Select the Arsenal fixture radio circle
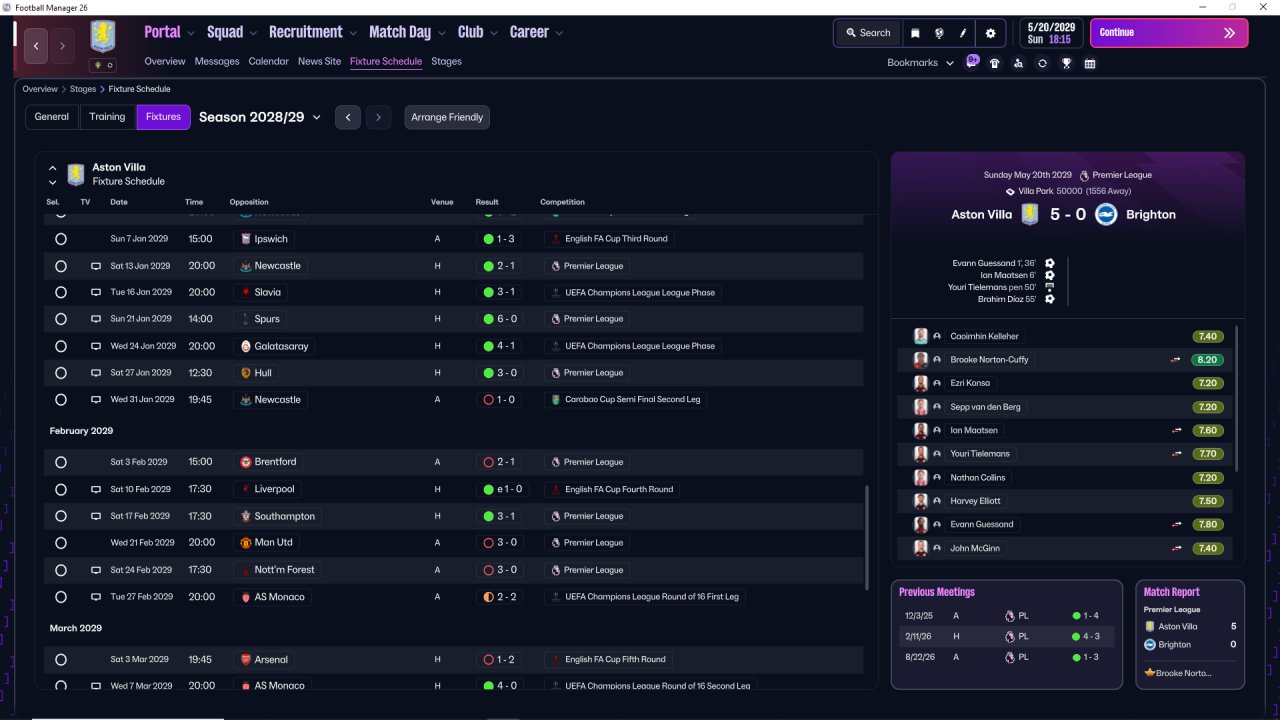The width and height of the screenshot is (1280, 720). (x=61, y=660)
